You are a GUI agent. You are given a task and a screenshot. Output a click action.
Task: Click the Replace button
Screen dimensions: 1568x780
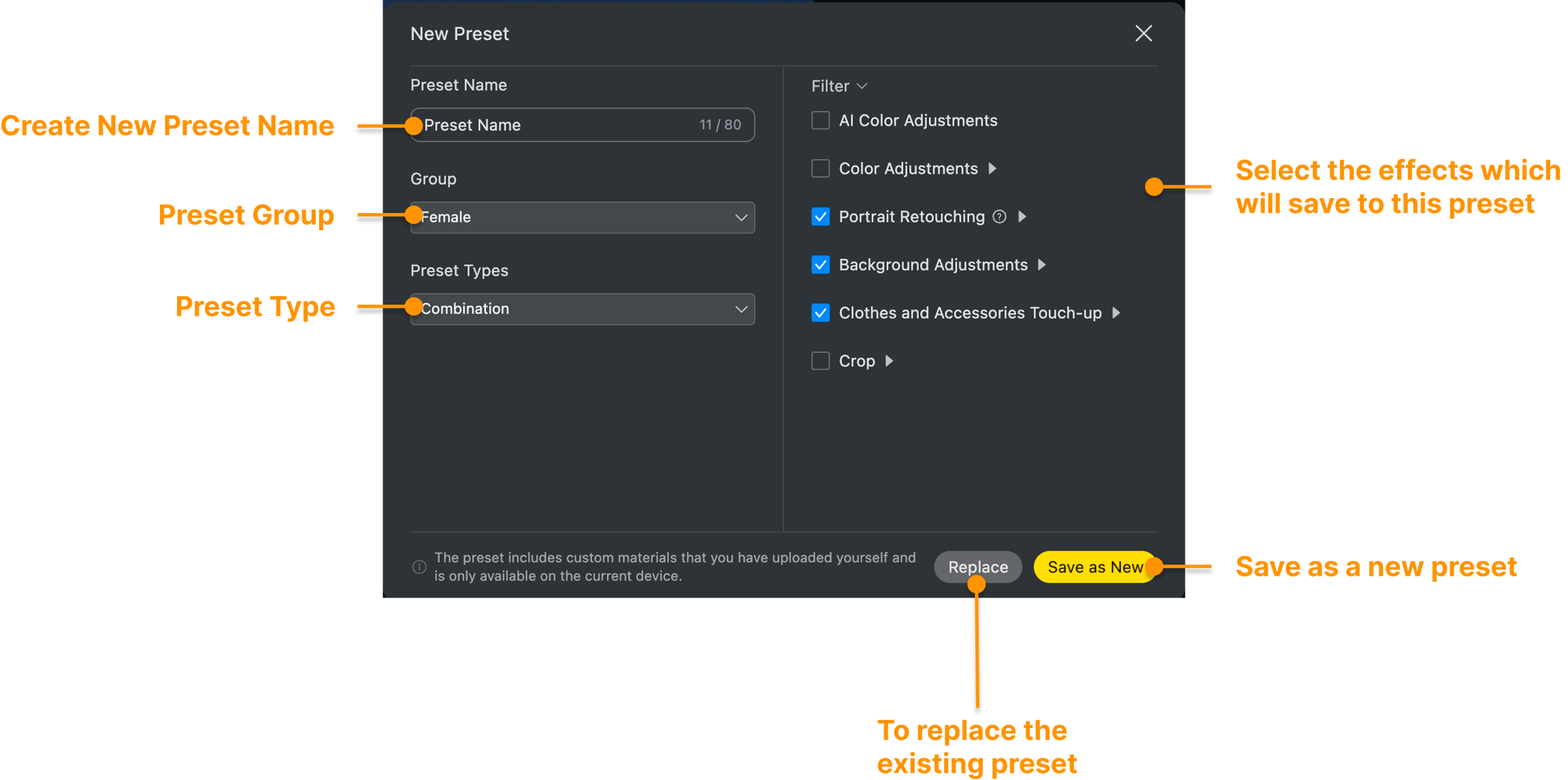tap(978, 567)
